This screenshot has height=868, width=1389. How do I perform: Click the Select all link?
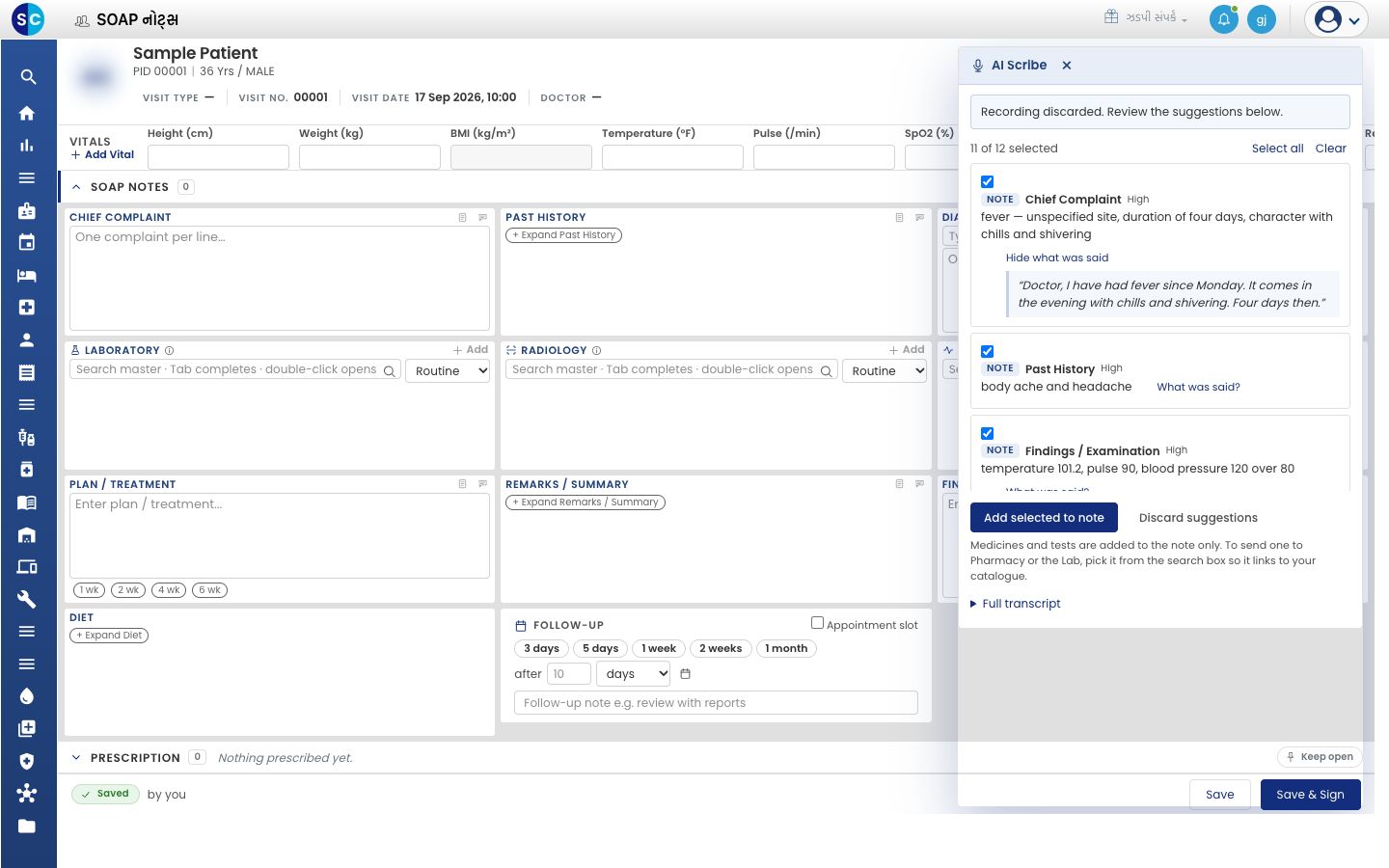pyautogui.click(x=1277, y=149)
